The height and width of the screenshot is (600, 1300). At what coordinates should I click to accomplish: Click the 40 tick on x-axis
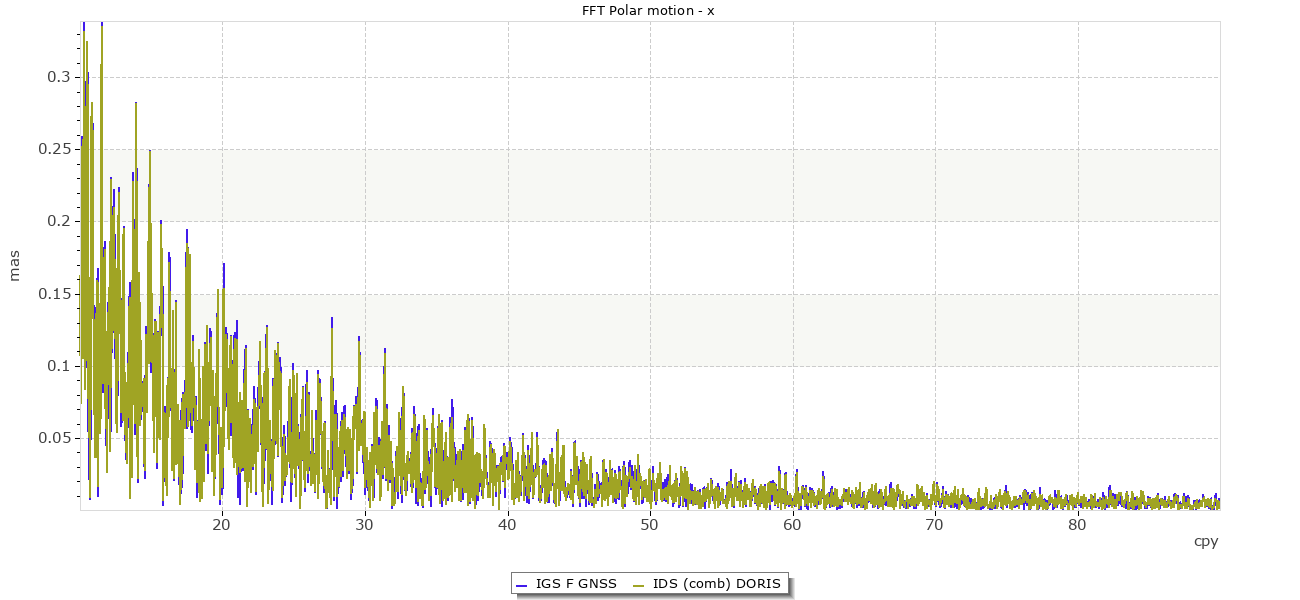[507, 525]
